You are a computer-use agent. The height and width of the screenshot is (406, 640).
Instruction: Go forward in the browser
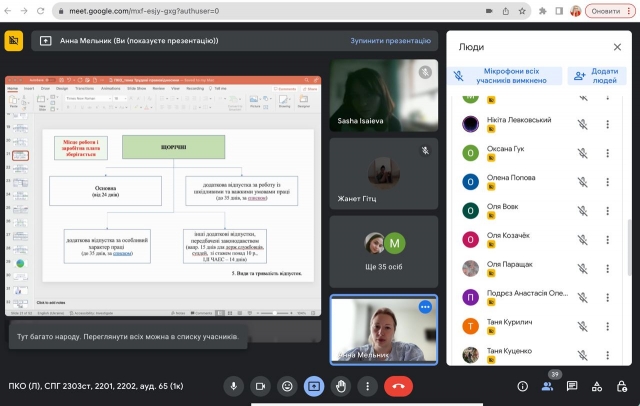(x=24, y=11)
